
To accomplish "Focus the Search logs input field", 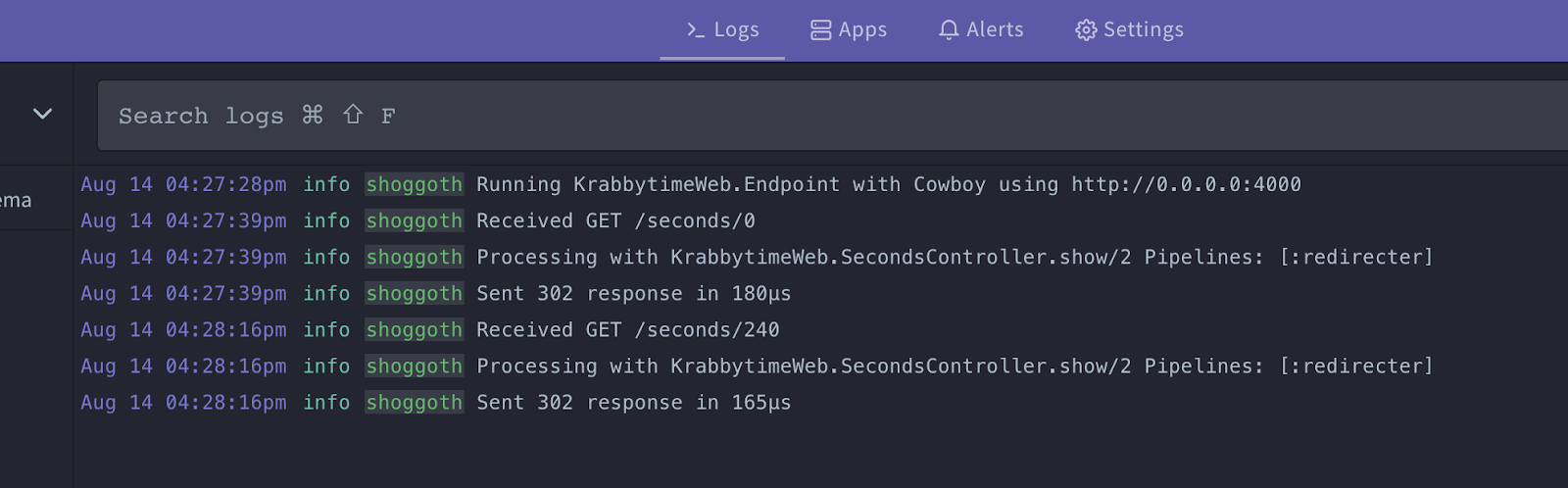I will (x=784, y=116).
